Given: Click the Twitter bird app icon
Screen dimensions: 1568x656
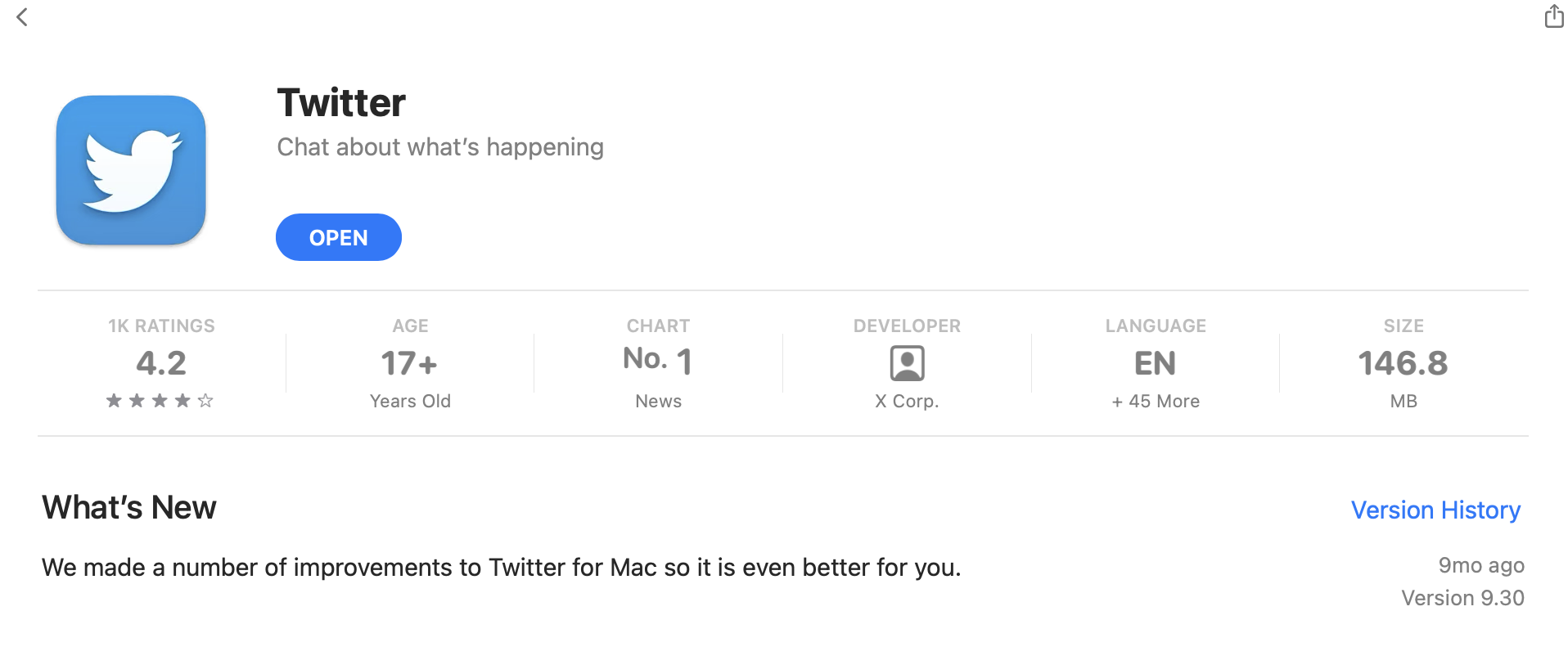Looking at the screenshot, I should (131, 170).
